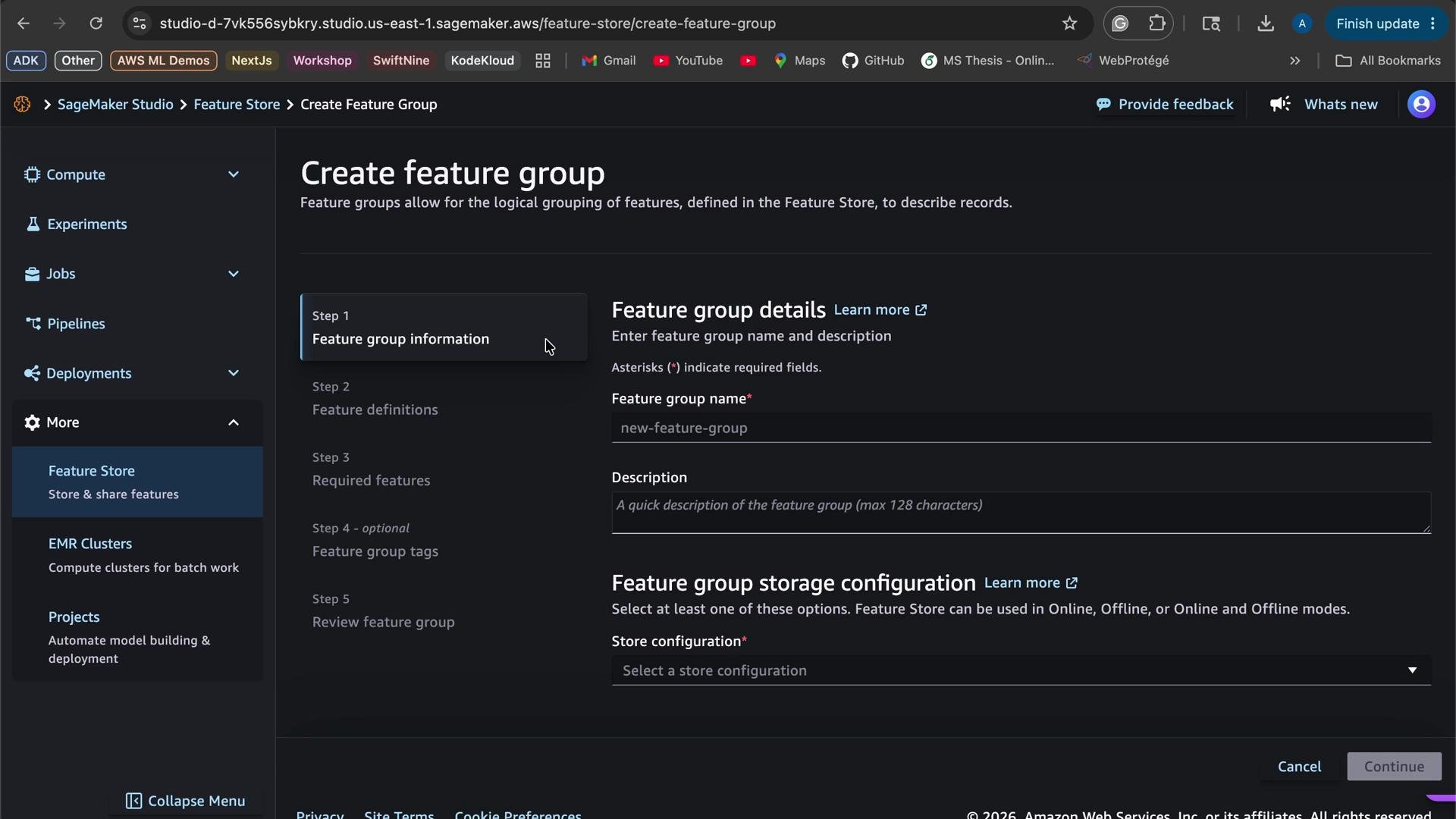This screenshot has height=819, width=1456.
Task: Open Whats new announcements
Action: click(x=1324, y=105)
